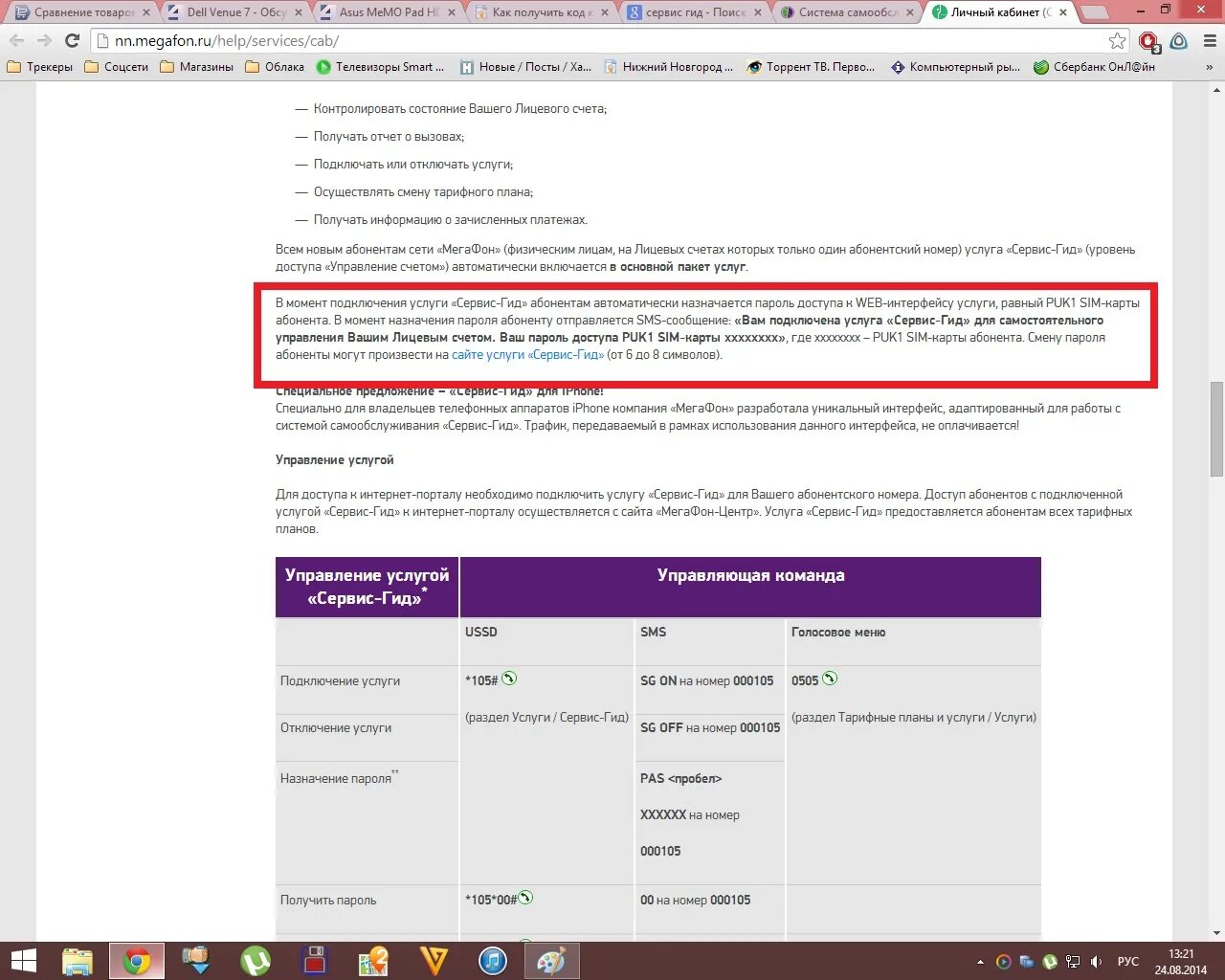Open the Телевизоры Smart bookmark

(x=380, y=67)
